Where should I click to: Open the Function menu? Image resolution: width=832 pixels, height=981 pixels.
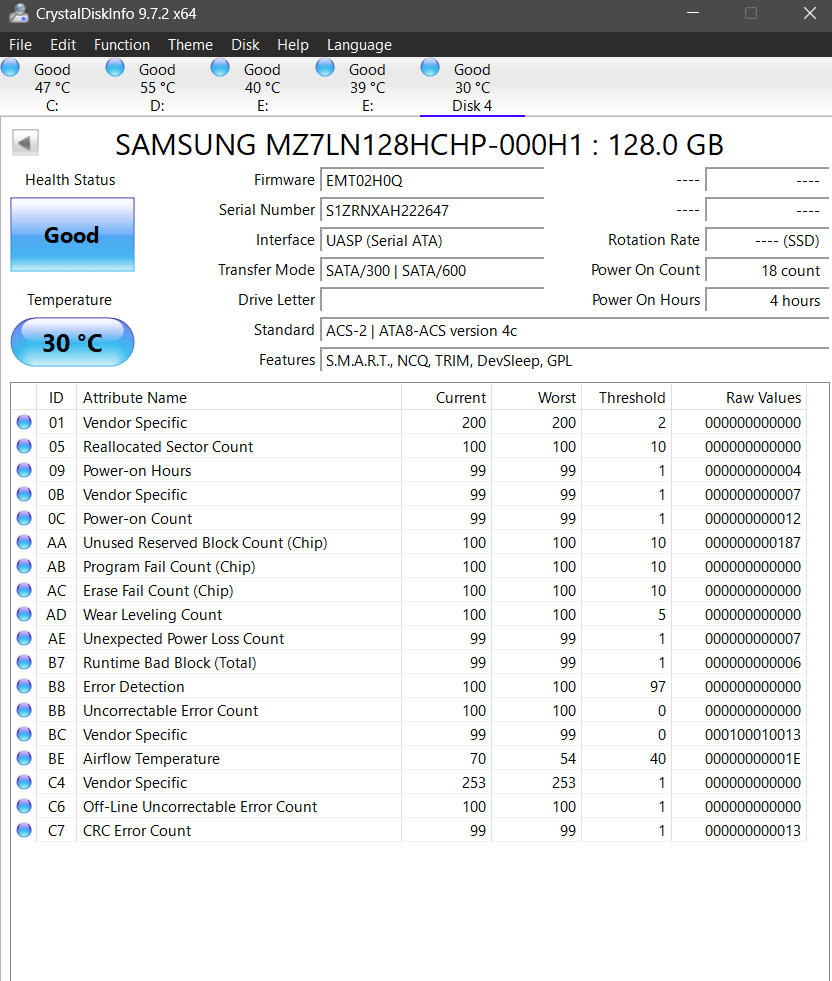pos(122,45)
